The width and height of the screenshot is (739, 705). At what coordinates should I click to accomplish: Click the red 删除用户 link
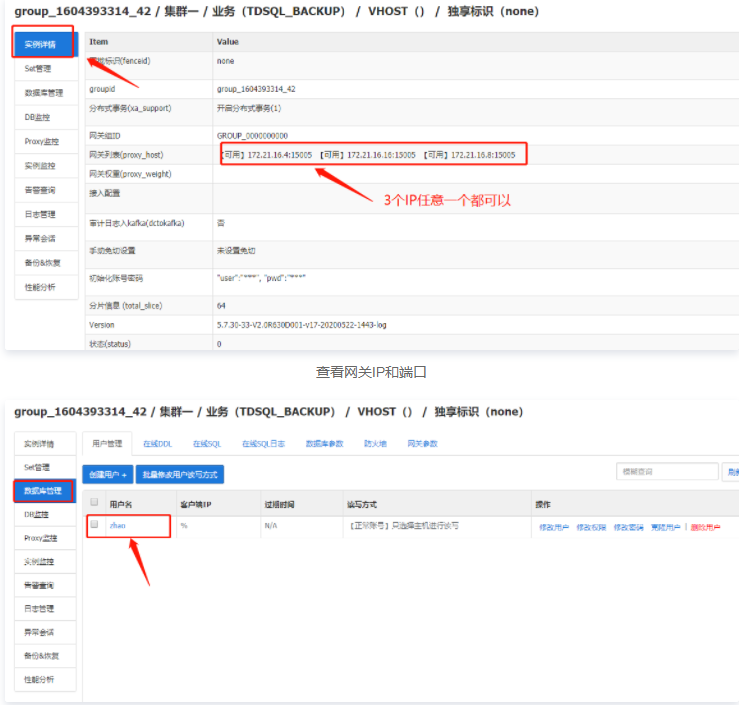(x=704, y=526)
